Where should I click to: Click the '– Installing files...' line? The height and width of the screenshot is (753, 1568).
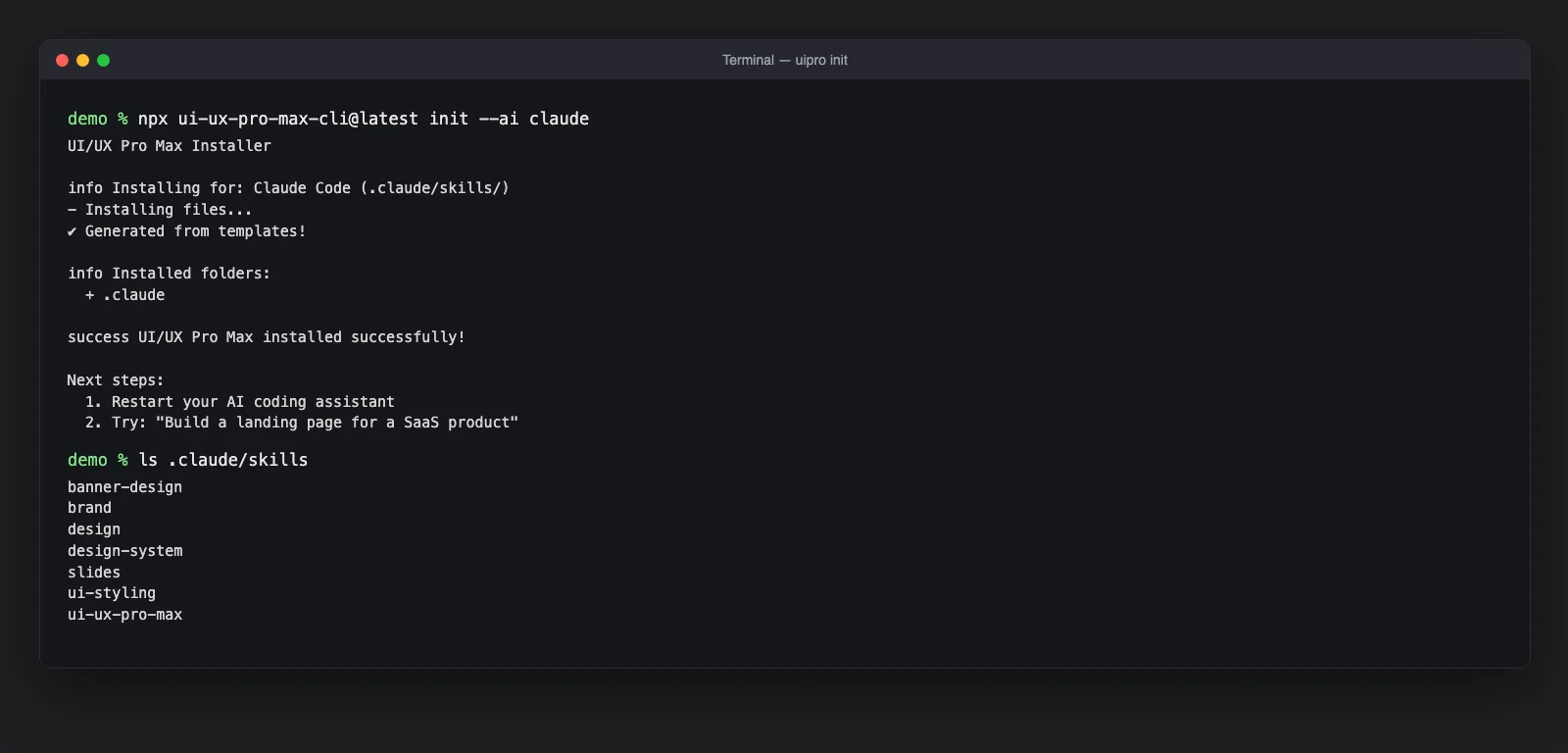click(x=160, y=210)
